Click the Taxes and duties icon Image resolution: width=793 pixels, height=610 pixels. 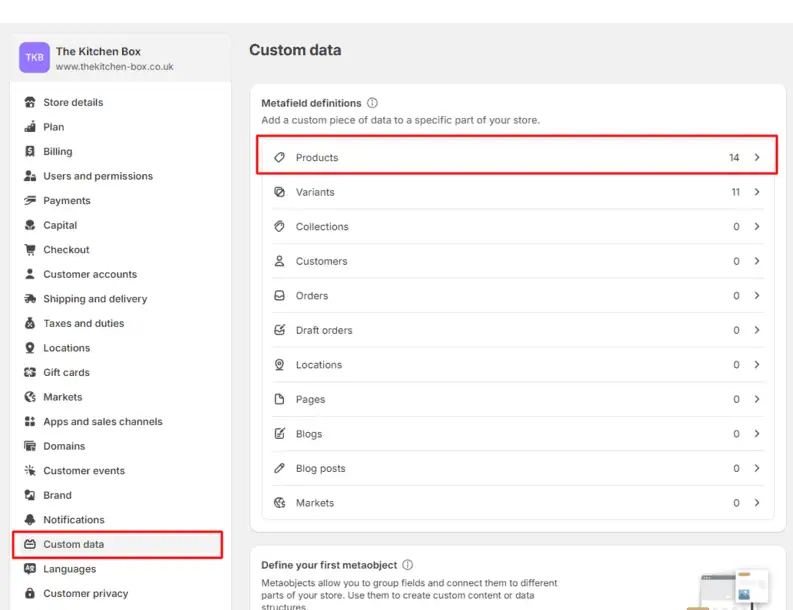pos(30,323)
